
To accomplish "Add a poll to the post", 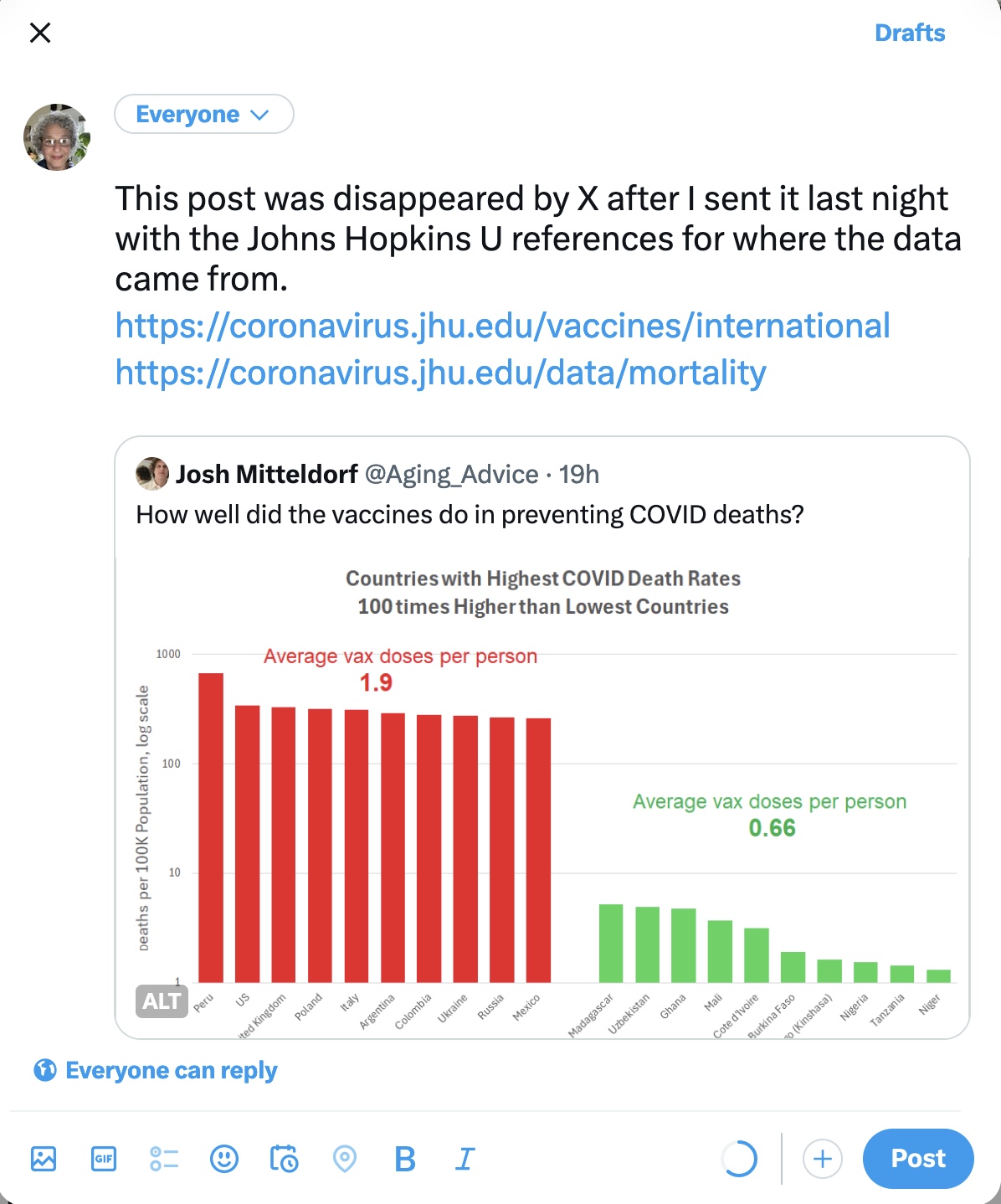I will point(164,1159).
